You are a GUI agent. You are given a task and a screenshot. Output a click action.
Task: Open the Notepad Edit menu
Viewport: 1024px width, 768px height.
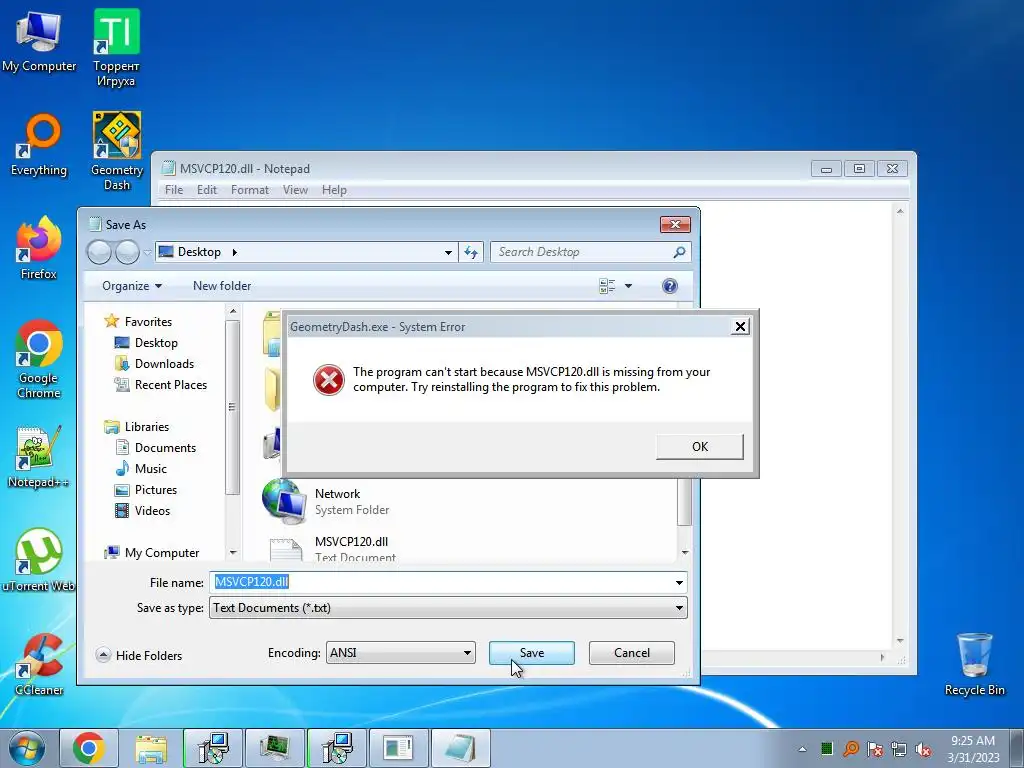click(x=206, y=190)
